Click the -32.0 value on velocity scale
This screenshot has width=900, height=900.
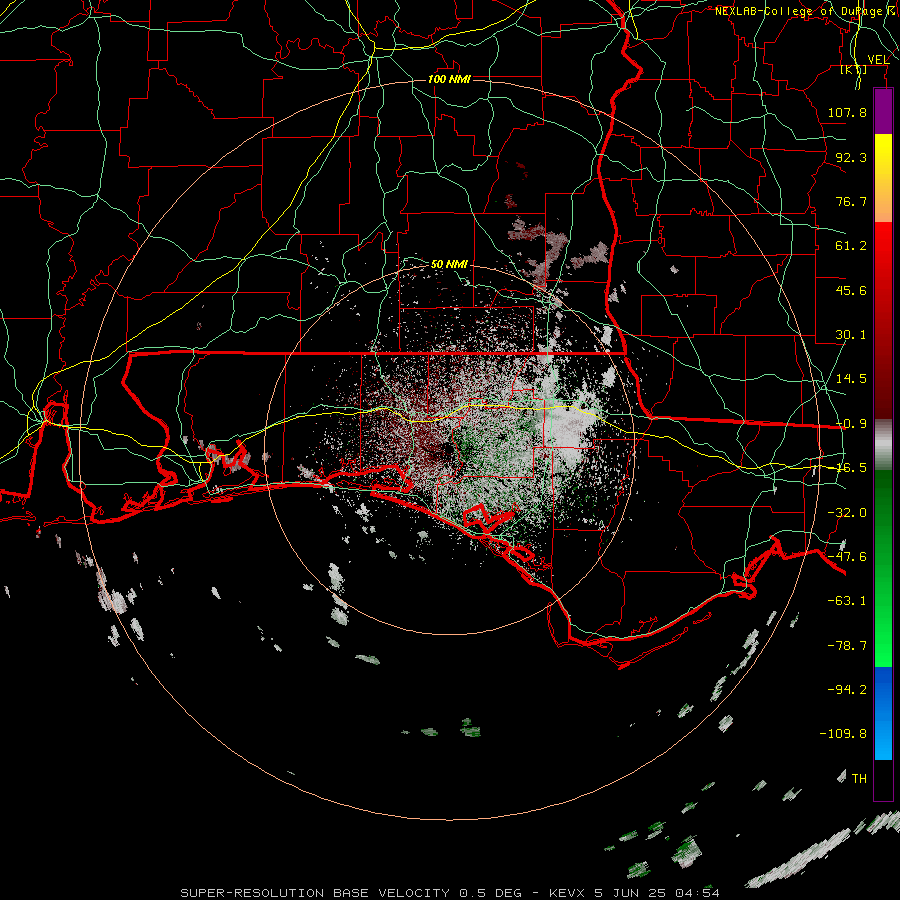(x=847, y=513)
